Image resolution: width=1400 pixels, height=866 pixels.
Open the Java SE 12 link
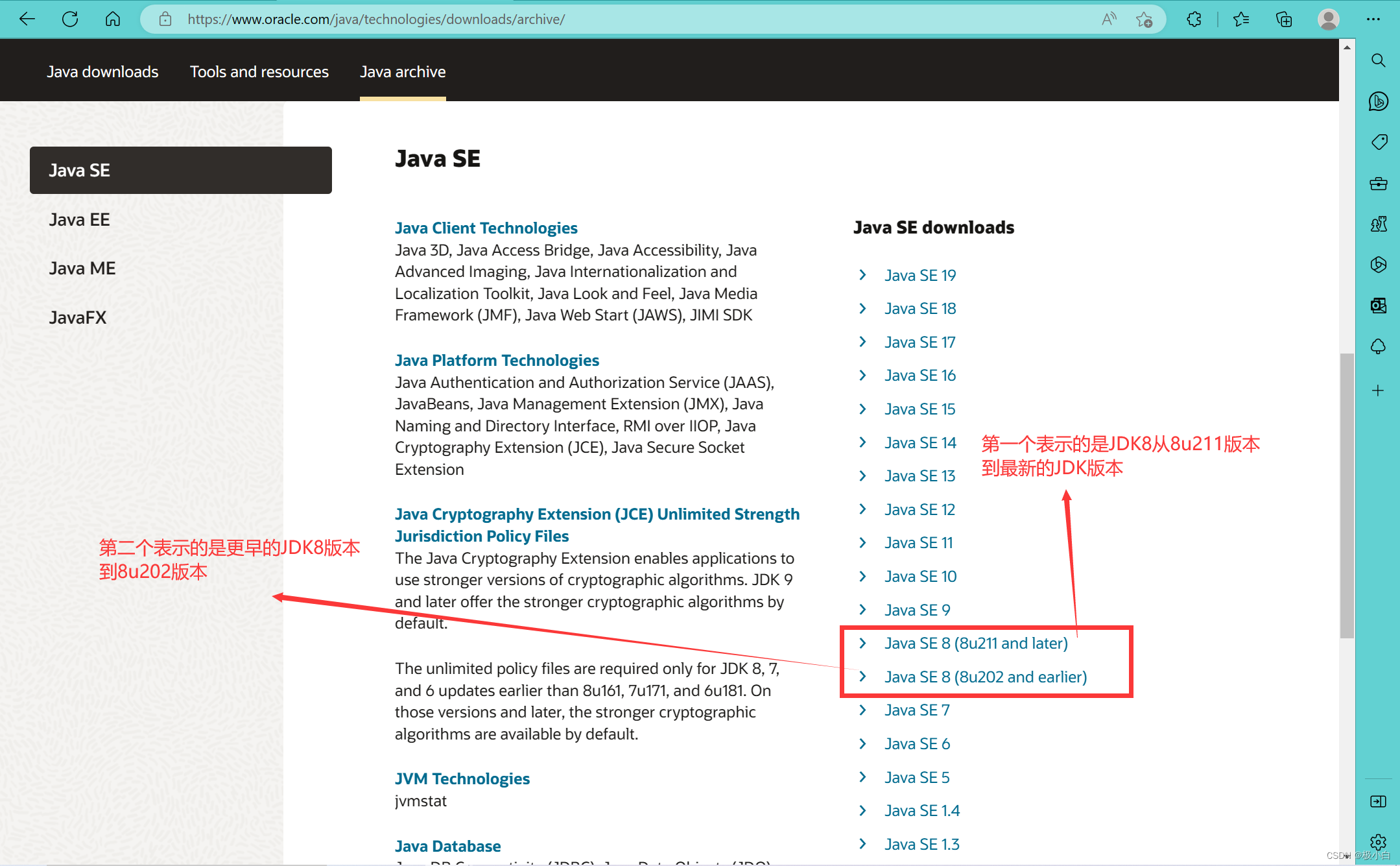(x=920, y=510)
